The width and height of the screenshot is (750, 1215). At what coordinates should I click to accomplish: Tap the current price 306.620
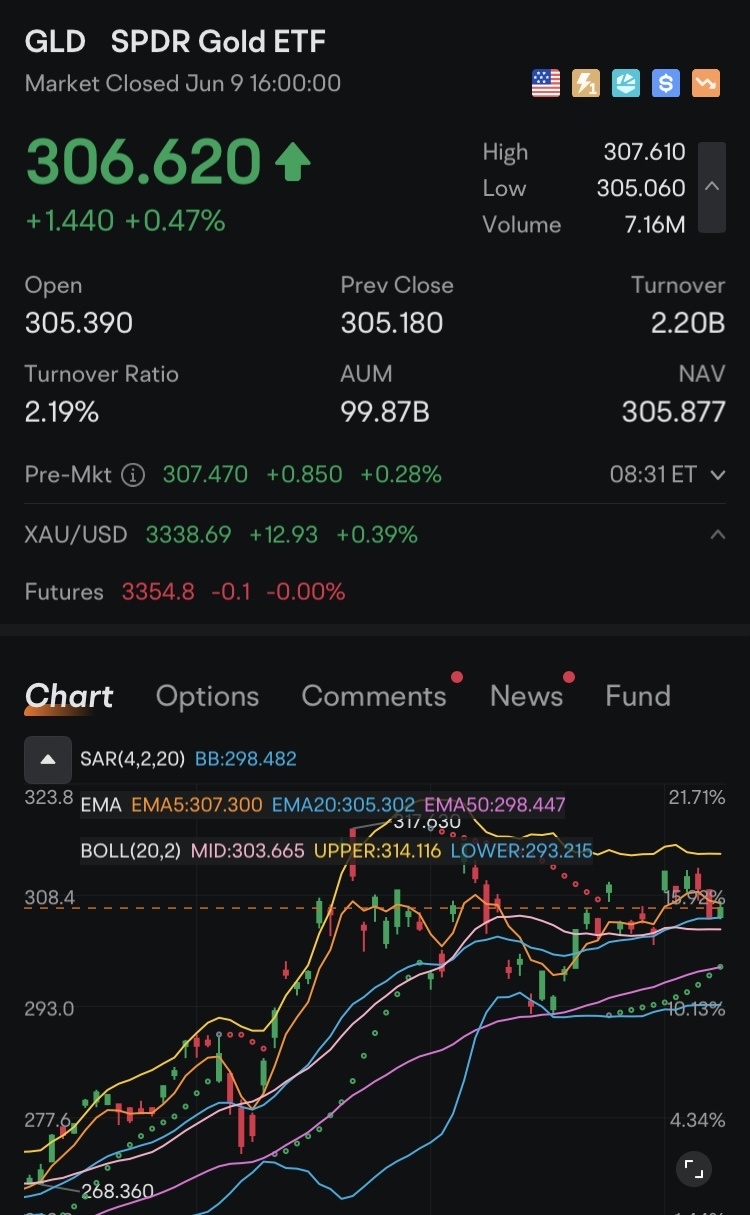tap(143, 163)
